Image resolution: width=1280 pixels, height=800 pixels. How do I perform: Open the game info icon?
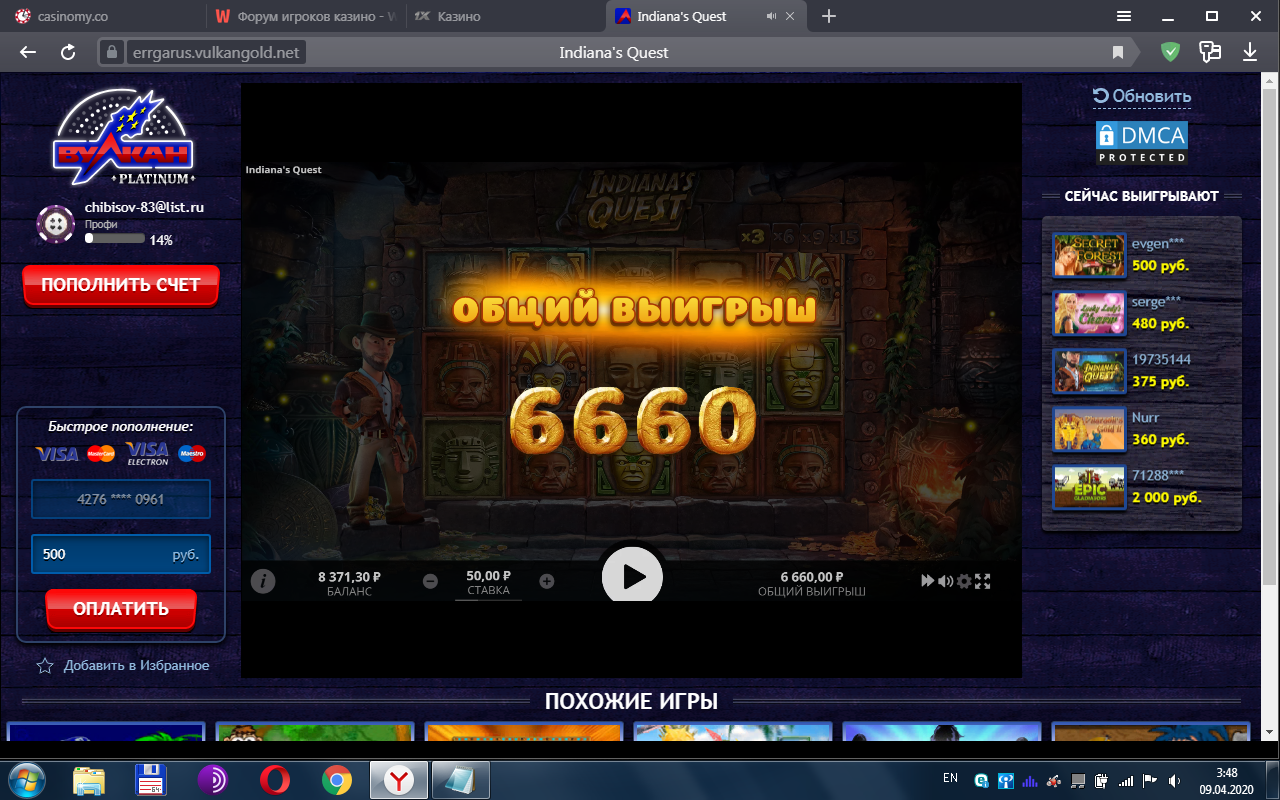(263, 581)
